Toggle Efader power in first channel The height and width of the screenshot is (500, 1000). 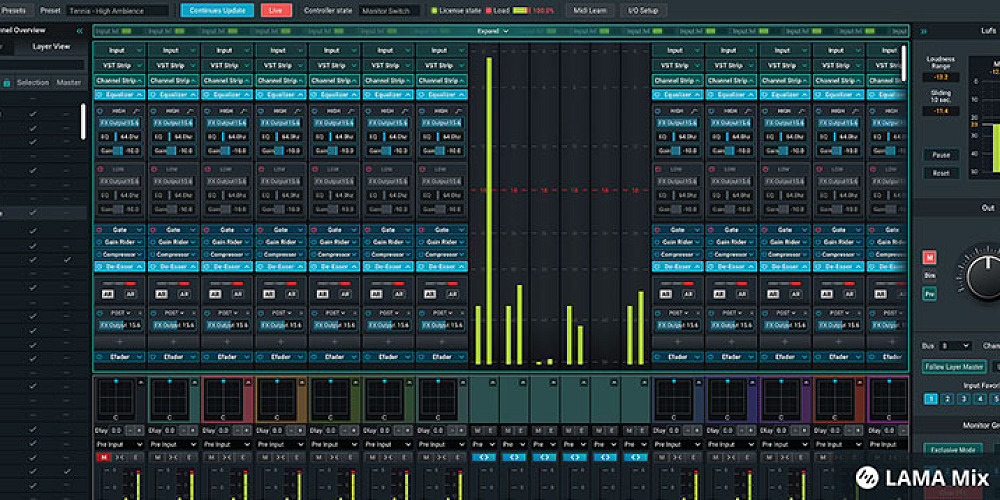[100, 357]
